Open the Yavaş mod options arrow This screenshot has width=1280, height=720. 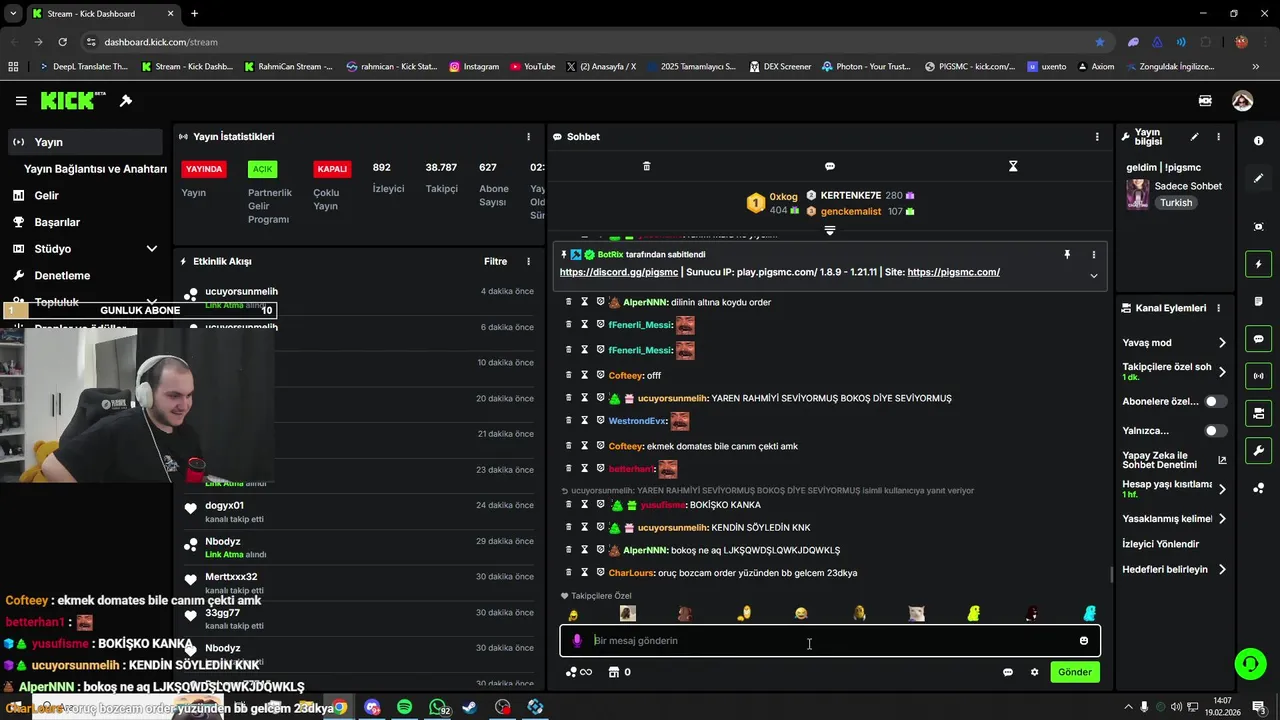[x=1222, y=343]
